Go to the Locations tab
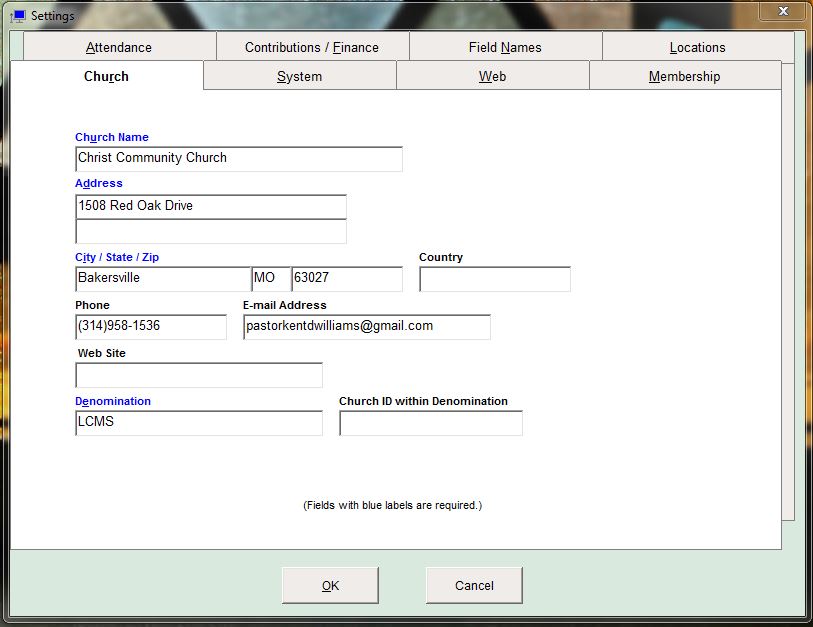This screenshot has height=627, width=813. pyautogui.click(x=697, y=47)
